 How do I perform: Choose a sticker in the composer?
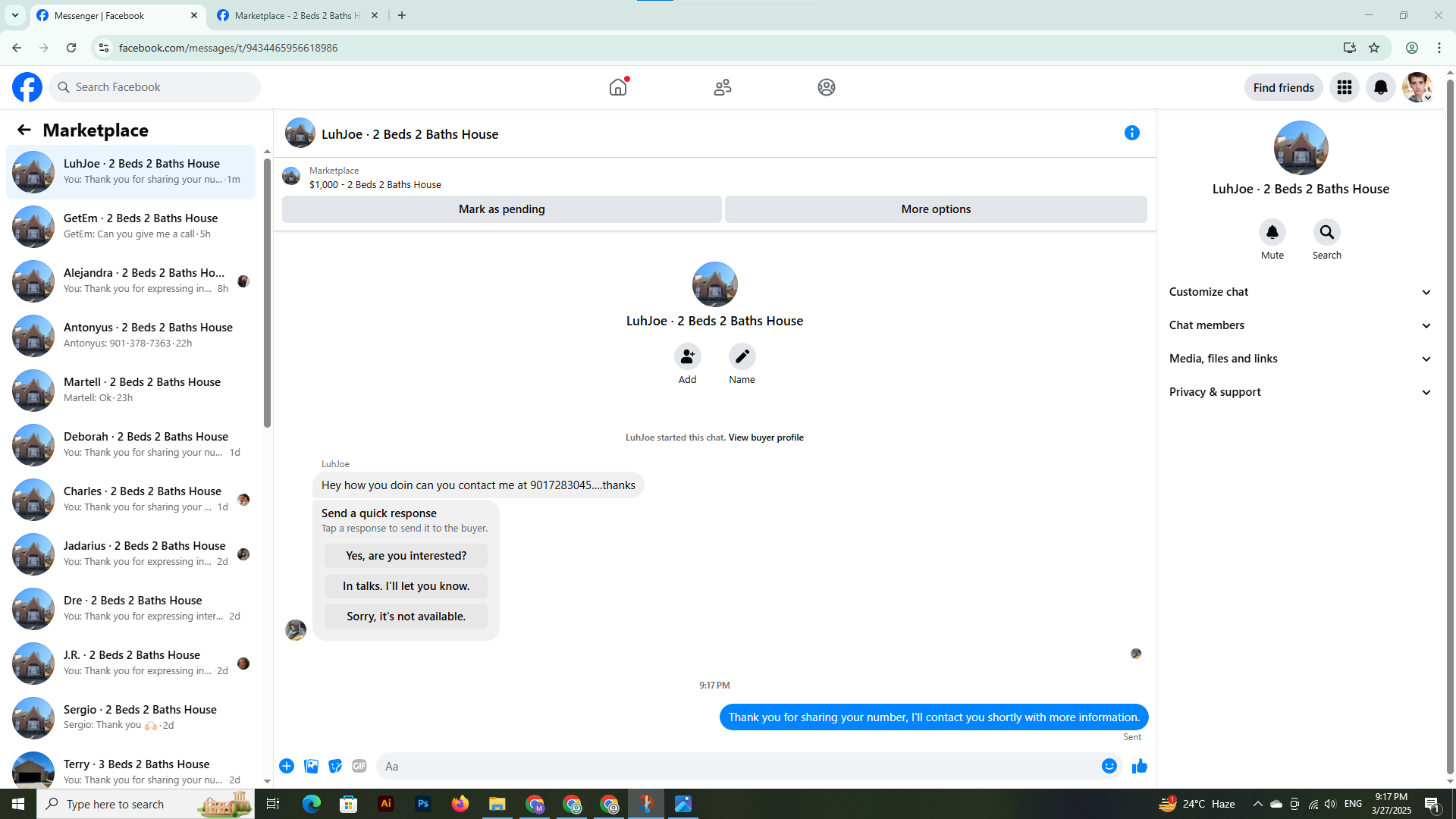[335, 766]
